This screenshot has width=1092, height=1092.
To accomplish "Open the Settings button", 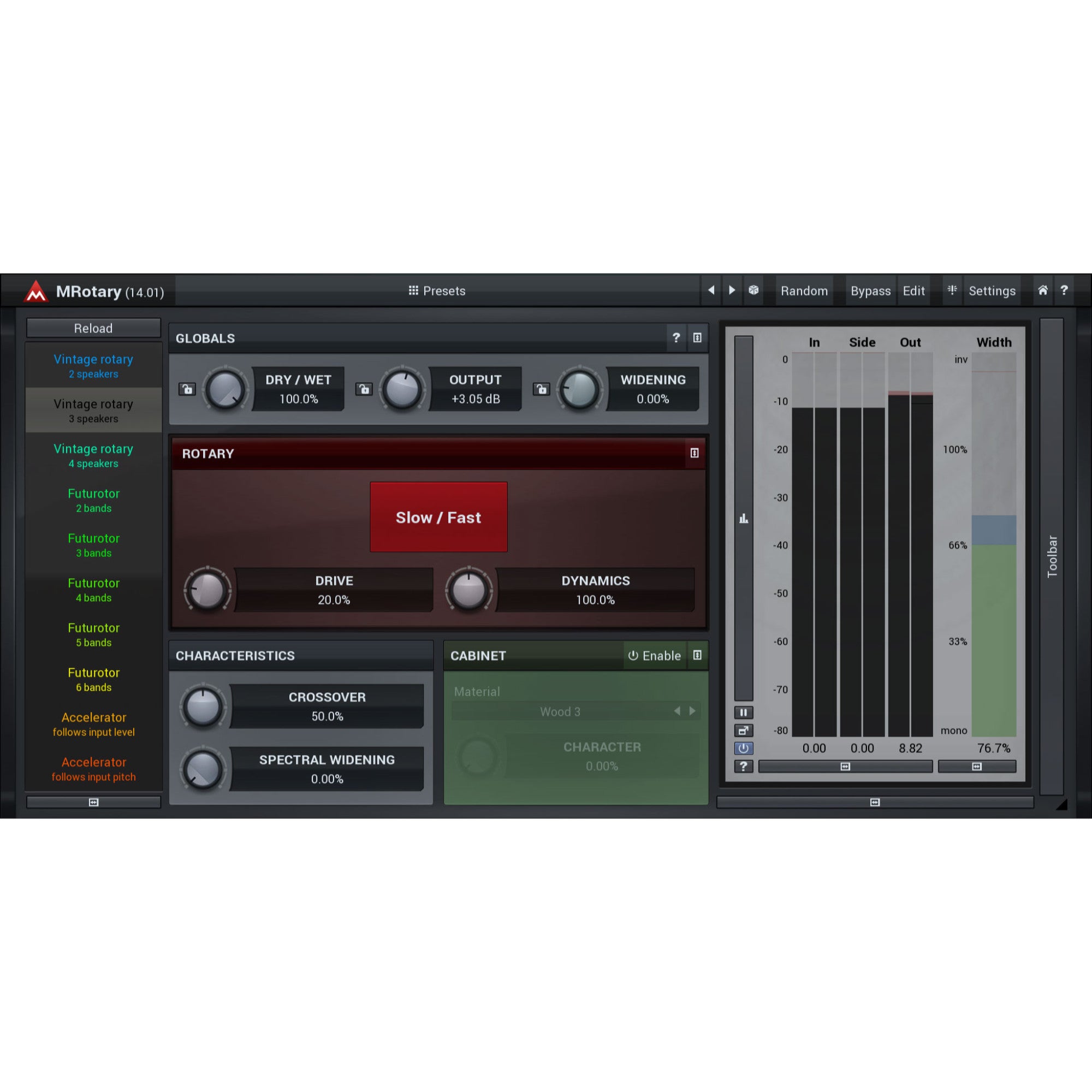I will point(992,290).
